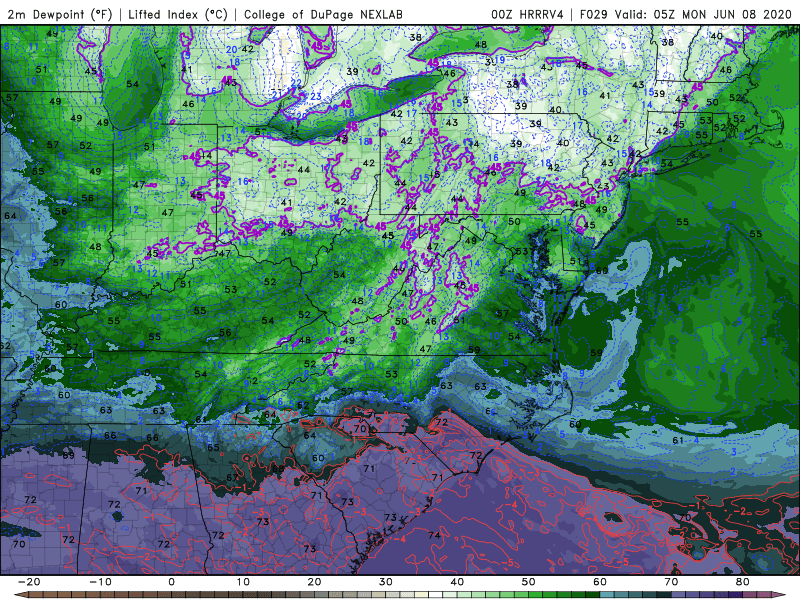800x600 pixels.
Task: Click the "College of DuPage NEXLAB" label
Action: [x=323, y=15]
